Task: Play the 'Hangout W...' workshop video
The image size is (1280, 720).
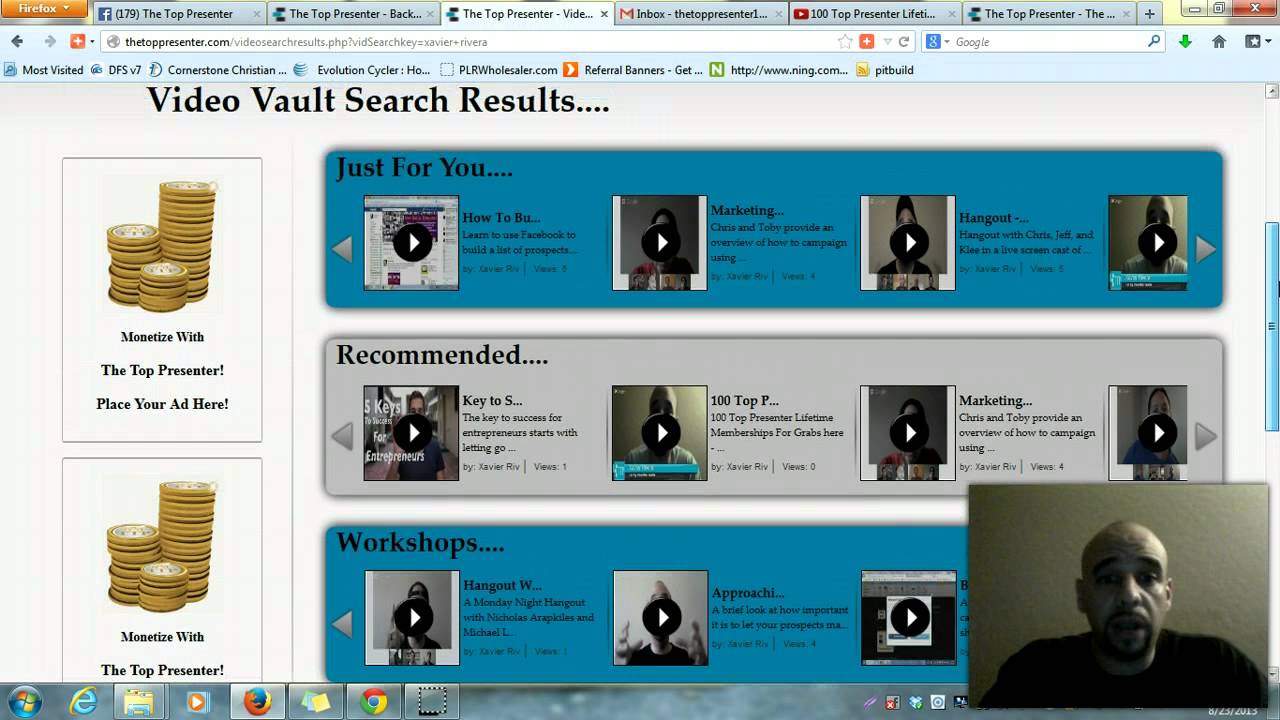Action: [x=412, y=618]
